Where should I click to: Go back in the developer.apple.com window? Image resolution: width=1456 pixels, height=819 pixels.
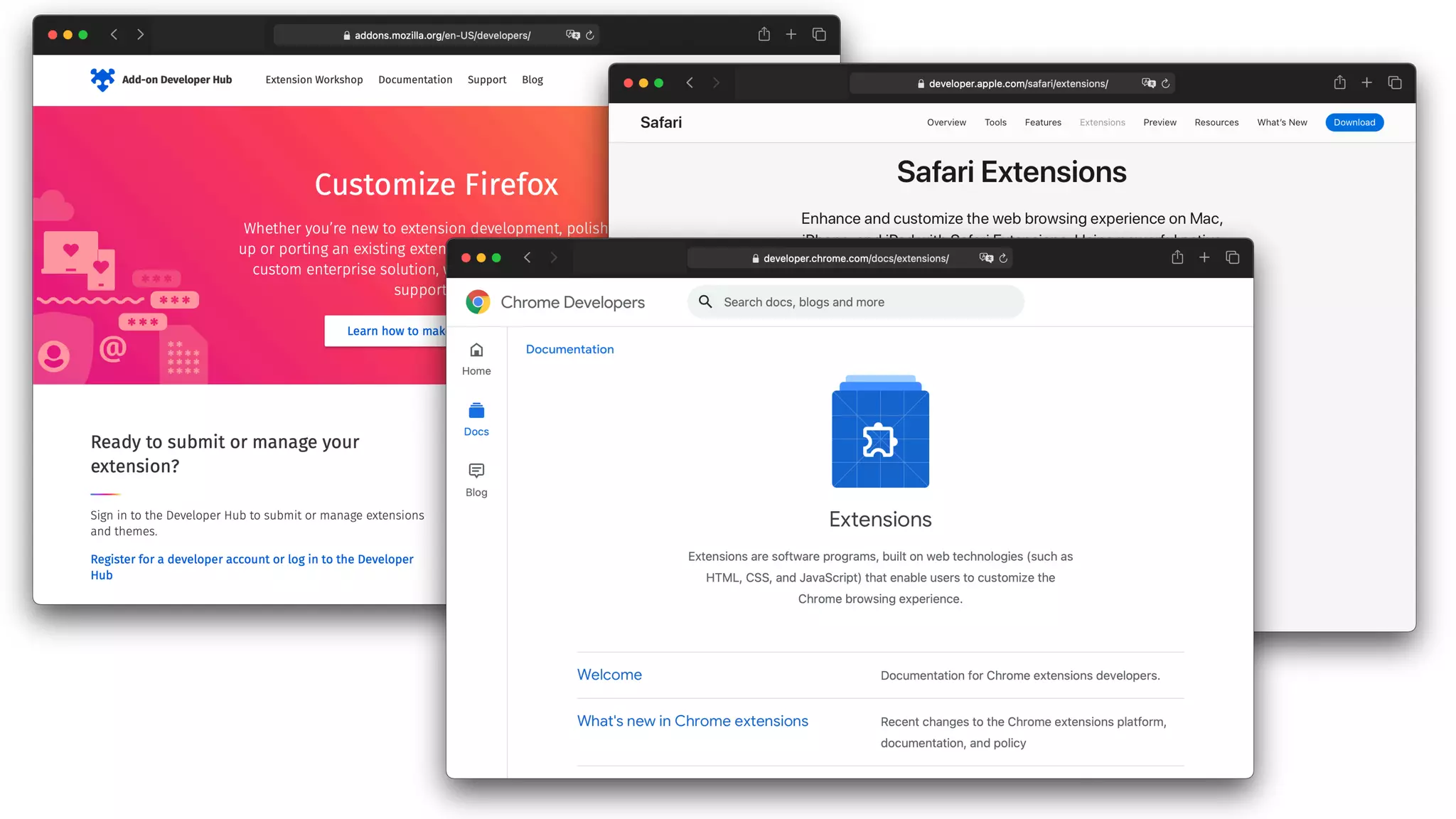click(690, 82)
